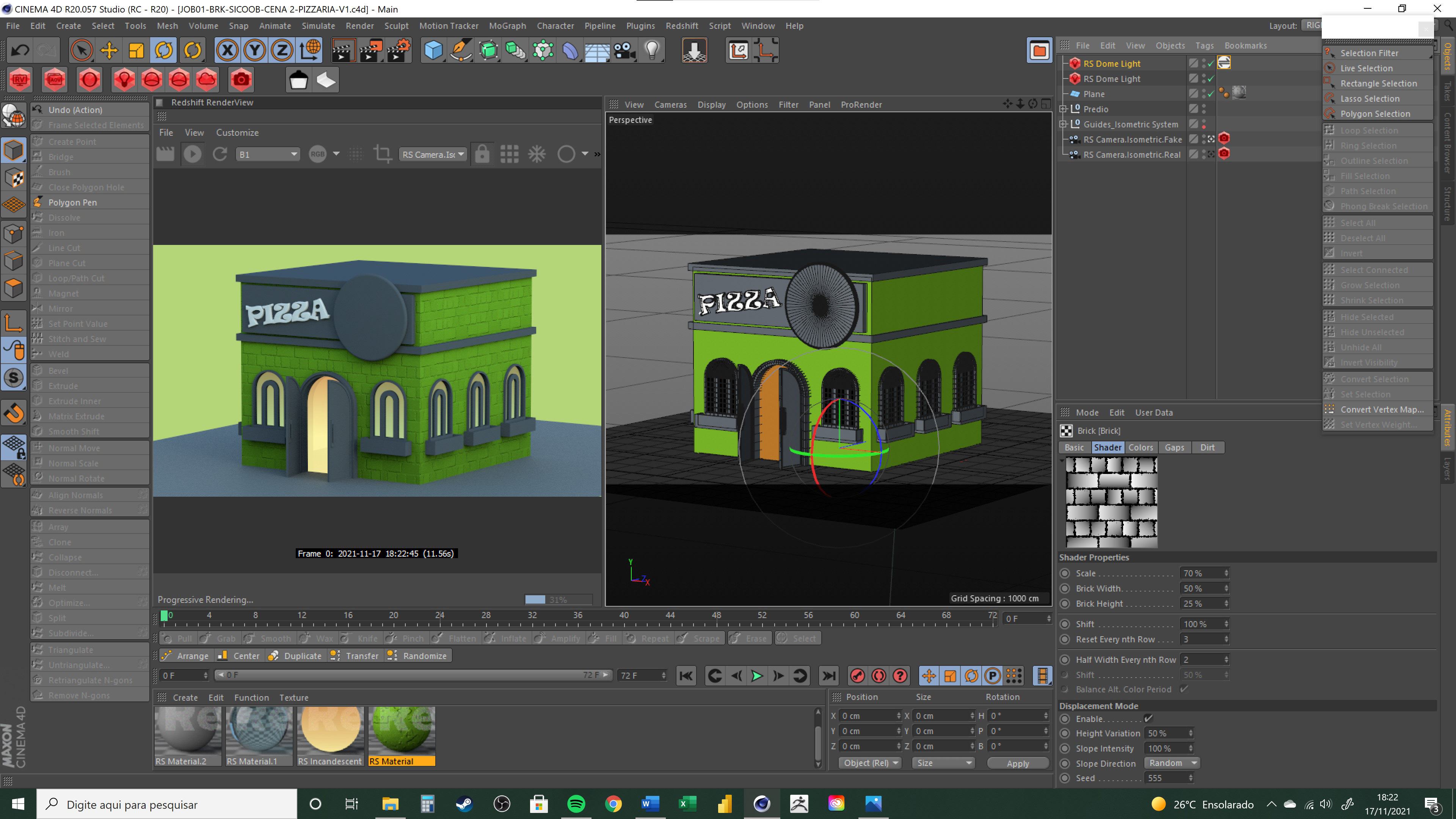
Task: Click the Windows search box in taskbar
Action: [167, 804]
